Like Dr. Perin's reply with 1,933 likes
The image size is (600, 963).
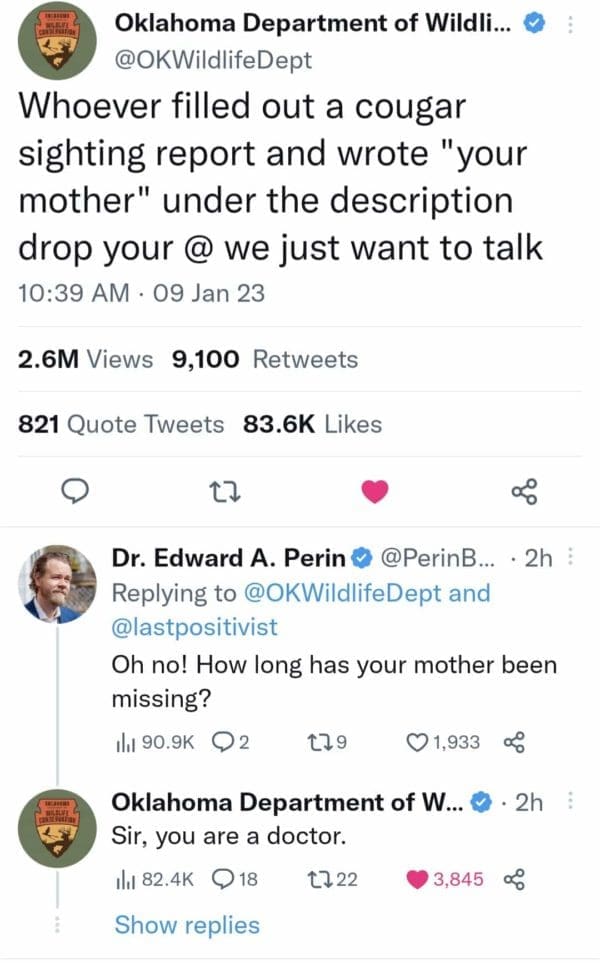point(416,741)
